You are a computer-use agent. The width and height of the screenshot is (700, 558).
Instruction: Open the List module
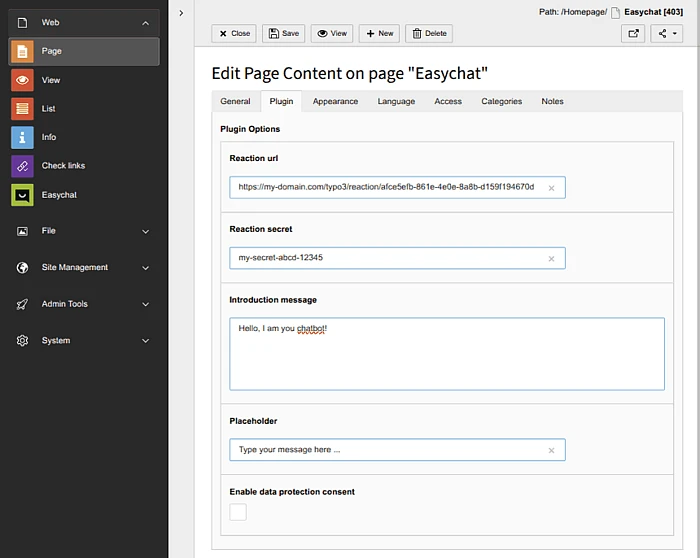48,108
